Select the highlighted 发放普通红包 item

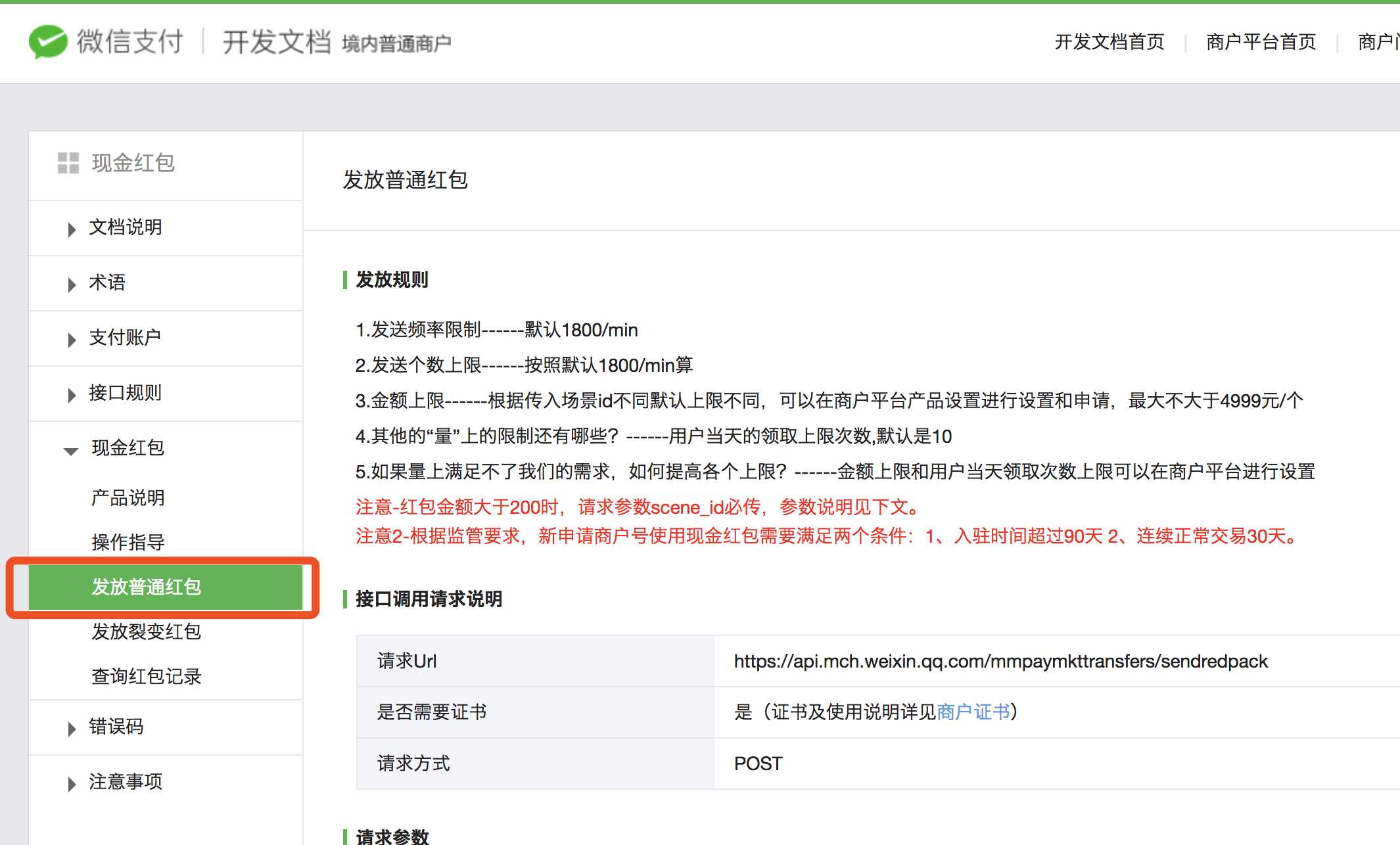(147, 587)
